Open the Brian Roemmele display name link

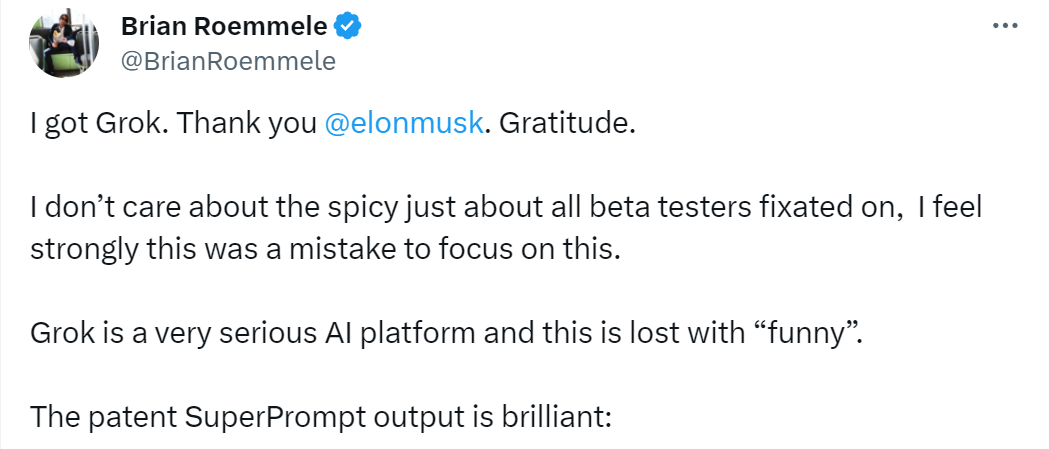click(x=225, y=27)
